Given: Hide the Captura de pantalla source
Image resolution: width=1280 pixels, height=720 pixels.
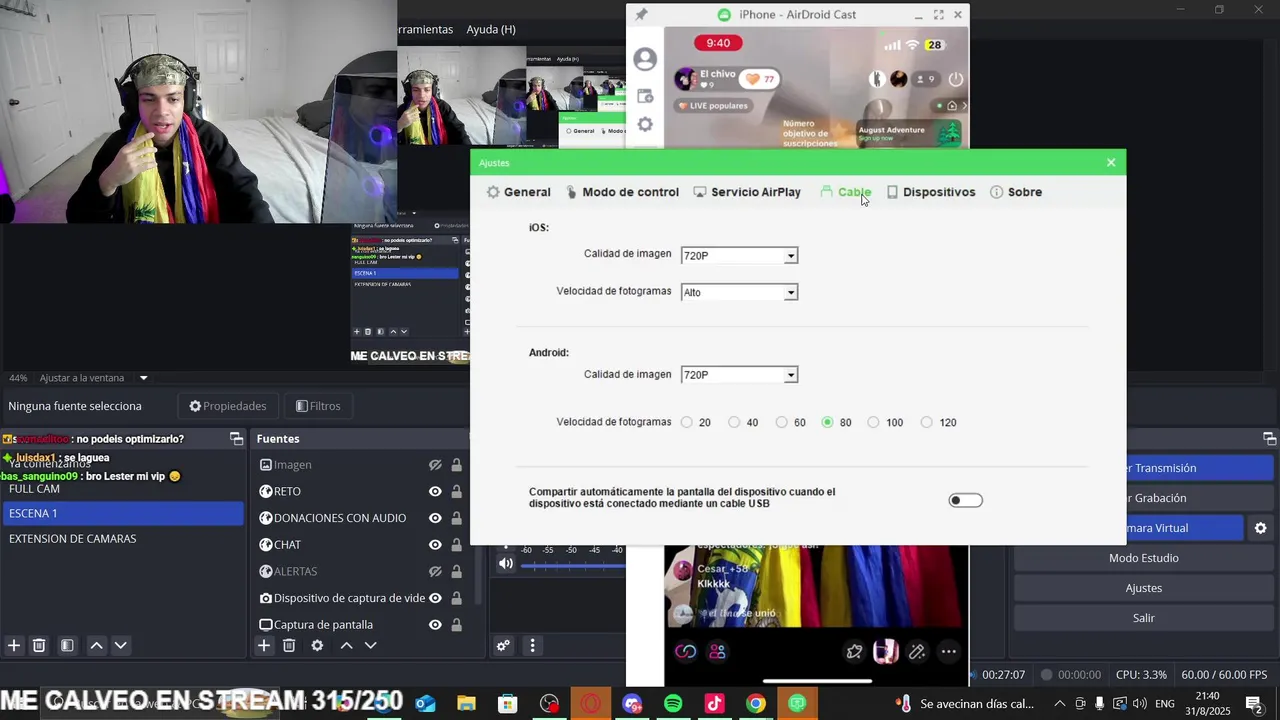Looking at the screenshot, I should pos(435,625).
